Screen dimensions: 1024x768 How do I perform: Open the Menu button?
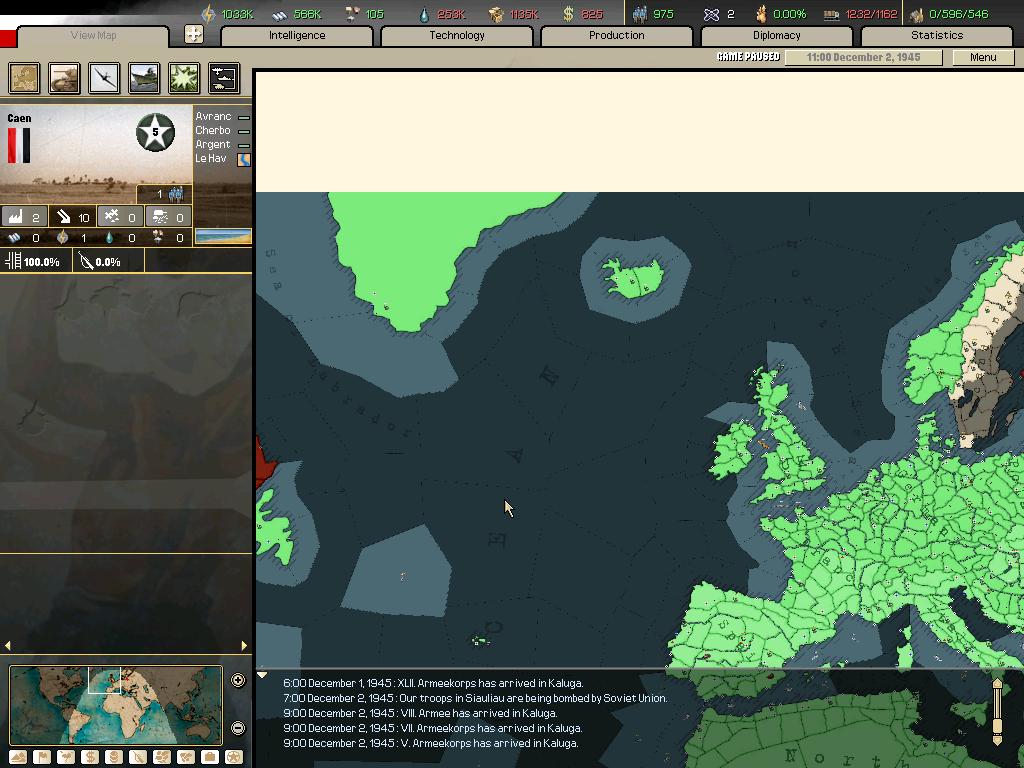[982, 57]
